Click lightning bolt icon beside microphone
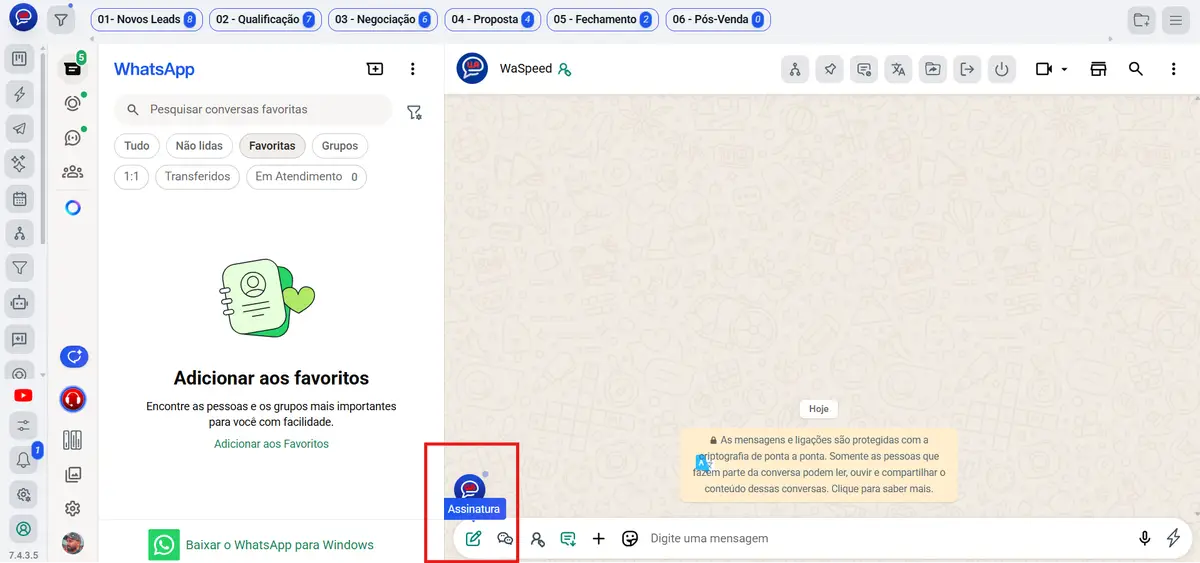 (1174, 538)
